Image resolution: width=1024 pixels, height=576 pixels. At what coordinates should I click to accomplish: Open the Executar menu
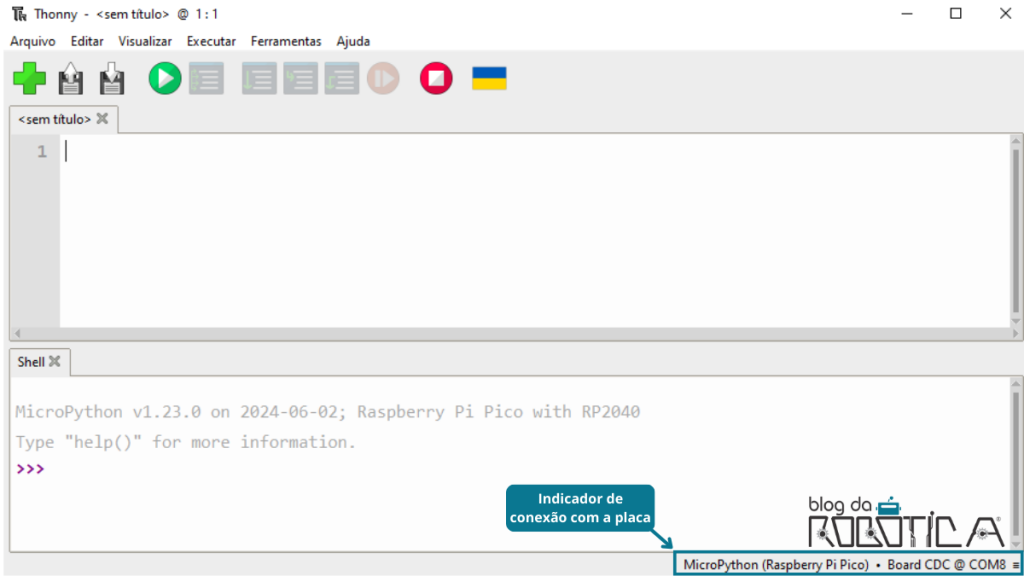[211, 41]
